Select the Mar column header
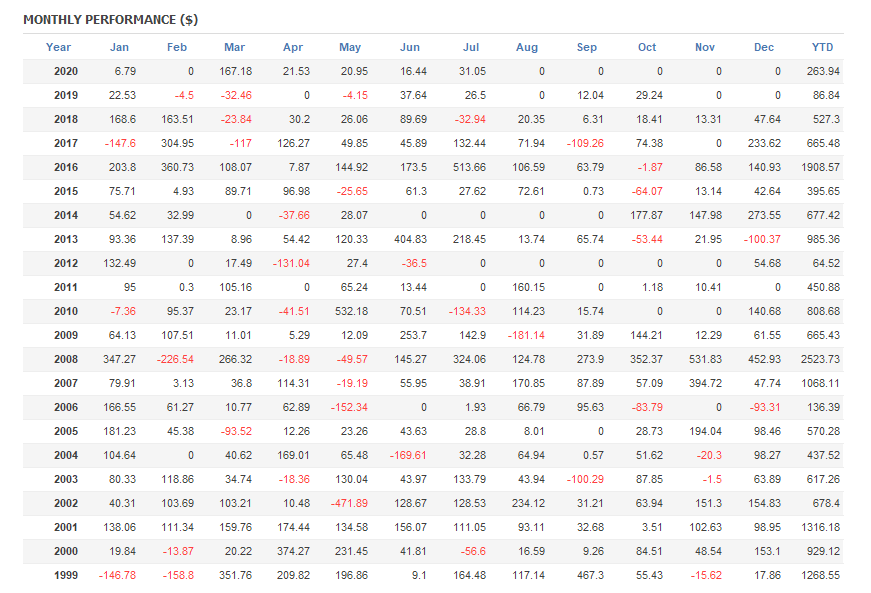Viewport: 871px width, 593px height. 235,47
